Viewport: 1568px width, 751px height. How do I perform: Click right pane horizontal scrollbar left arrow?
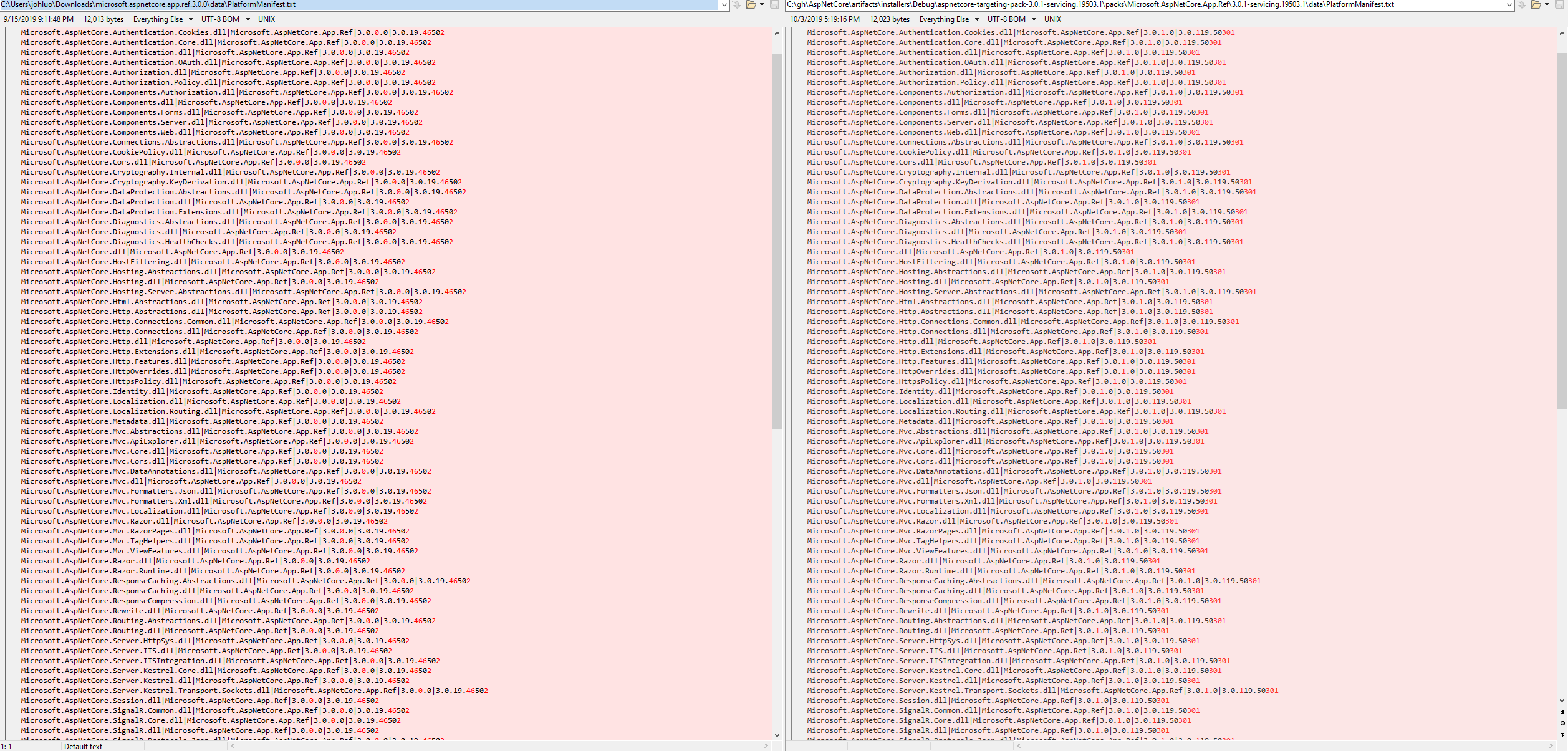(x=1019, y=745)
